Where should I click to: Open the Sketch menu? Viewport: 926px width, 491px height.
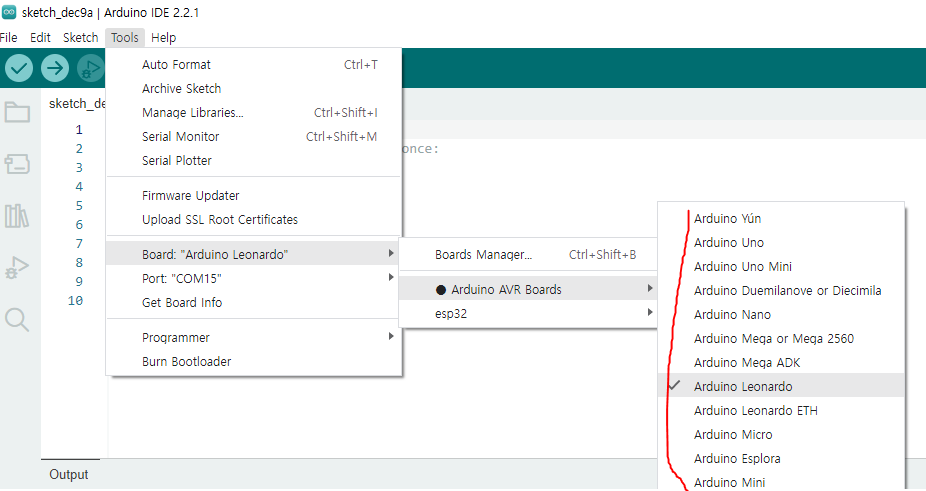point(80,38)
